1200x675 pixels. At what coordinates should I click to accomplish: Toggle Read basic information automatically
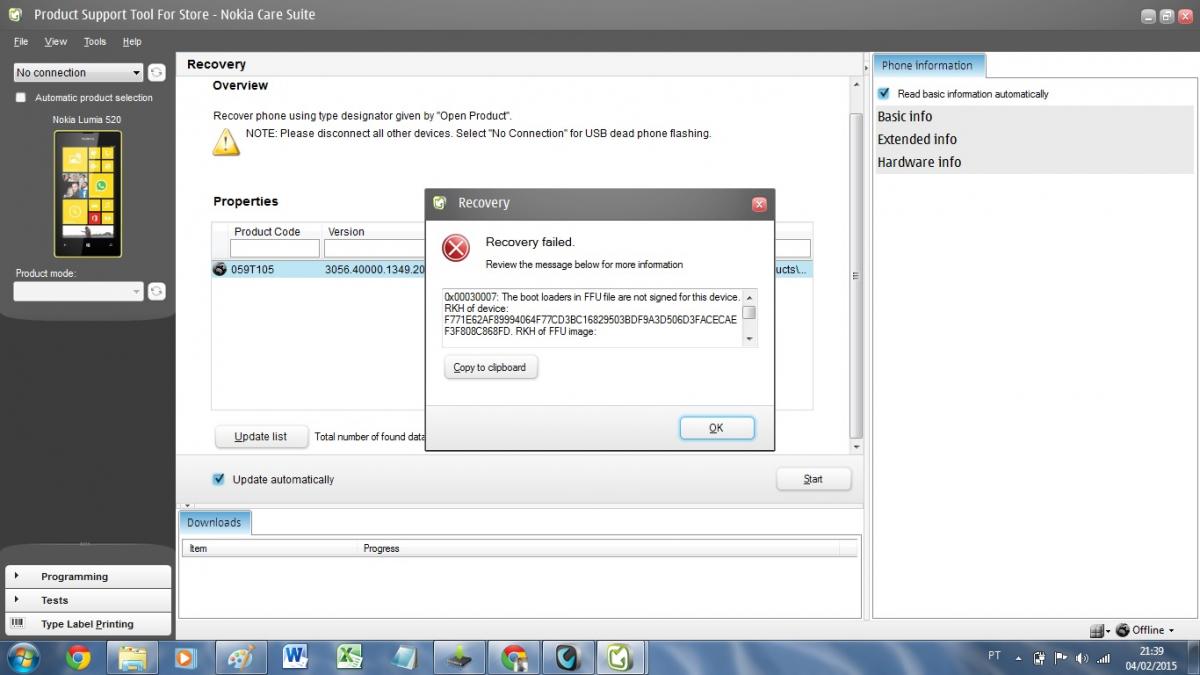coord(883,93)
